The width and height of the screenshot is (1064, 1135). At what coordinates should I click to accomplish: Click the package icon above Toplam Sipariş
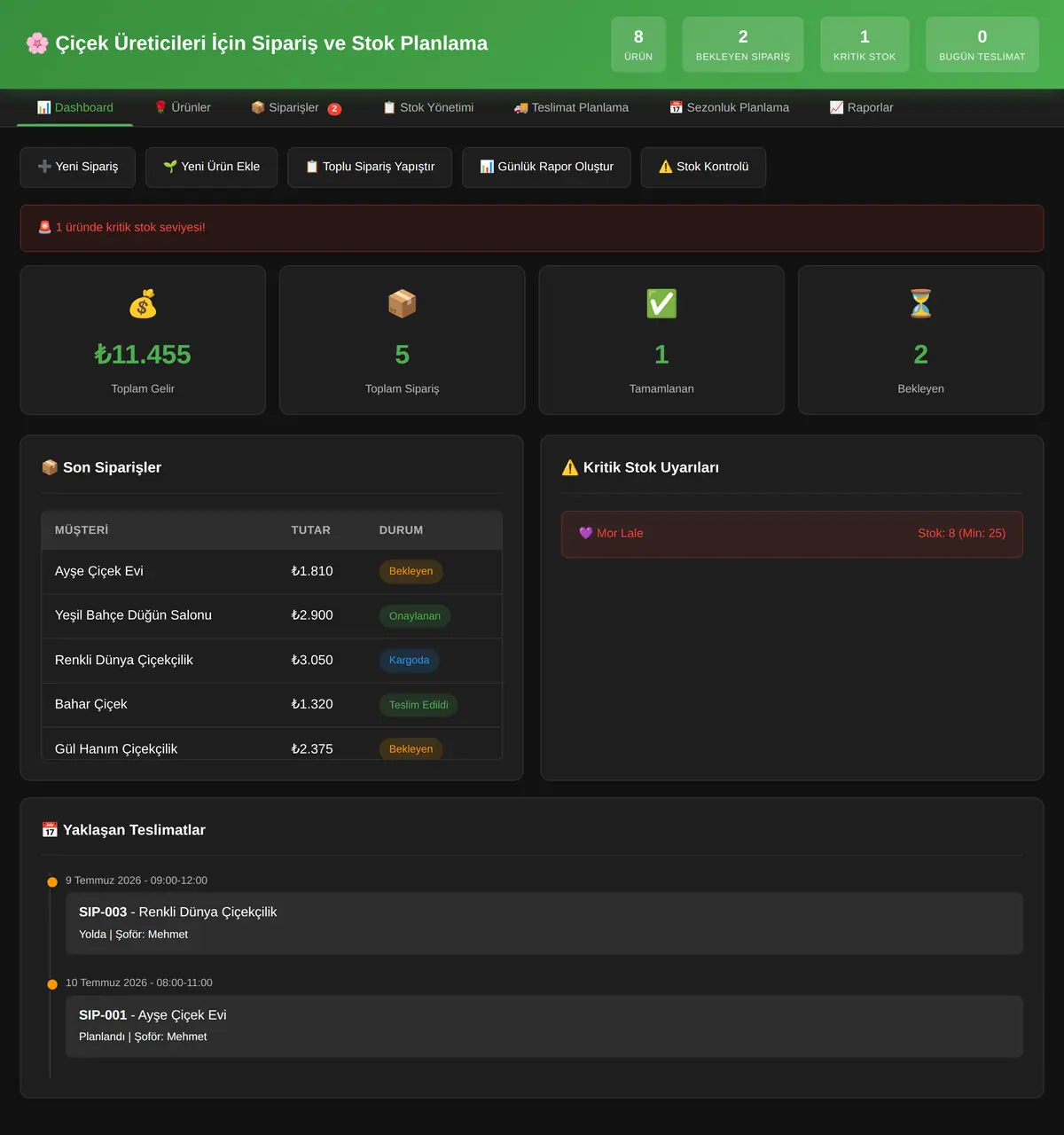click(x=403, y=304)
